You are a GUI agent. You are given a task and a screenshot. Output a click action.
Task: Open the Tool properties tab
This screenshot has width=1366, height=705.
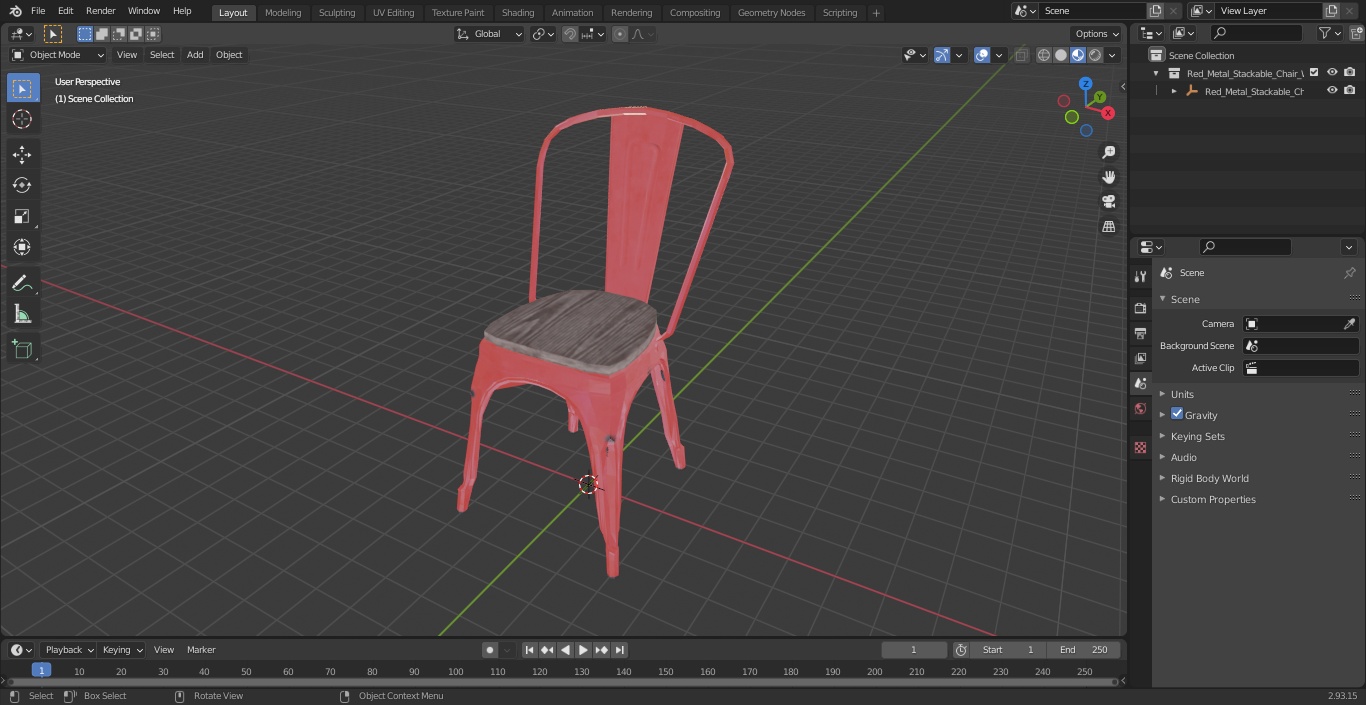[x=1140, y=276]
